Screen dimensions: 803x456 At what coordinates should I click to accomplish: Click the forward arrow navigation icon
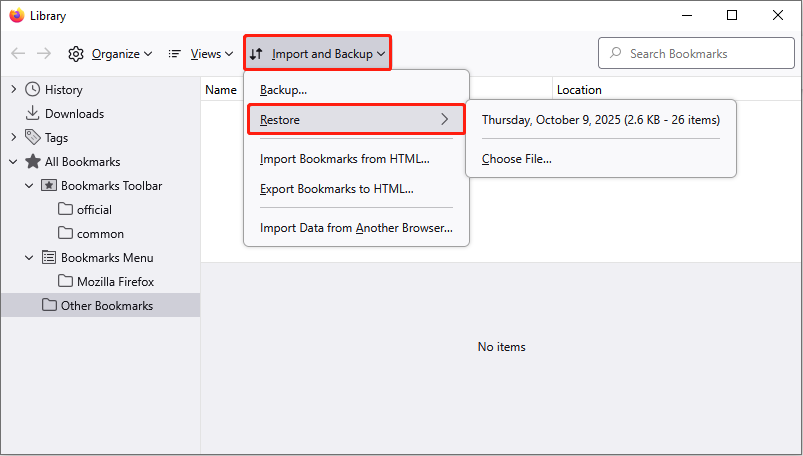[44, 53]
